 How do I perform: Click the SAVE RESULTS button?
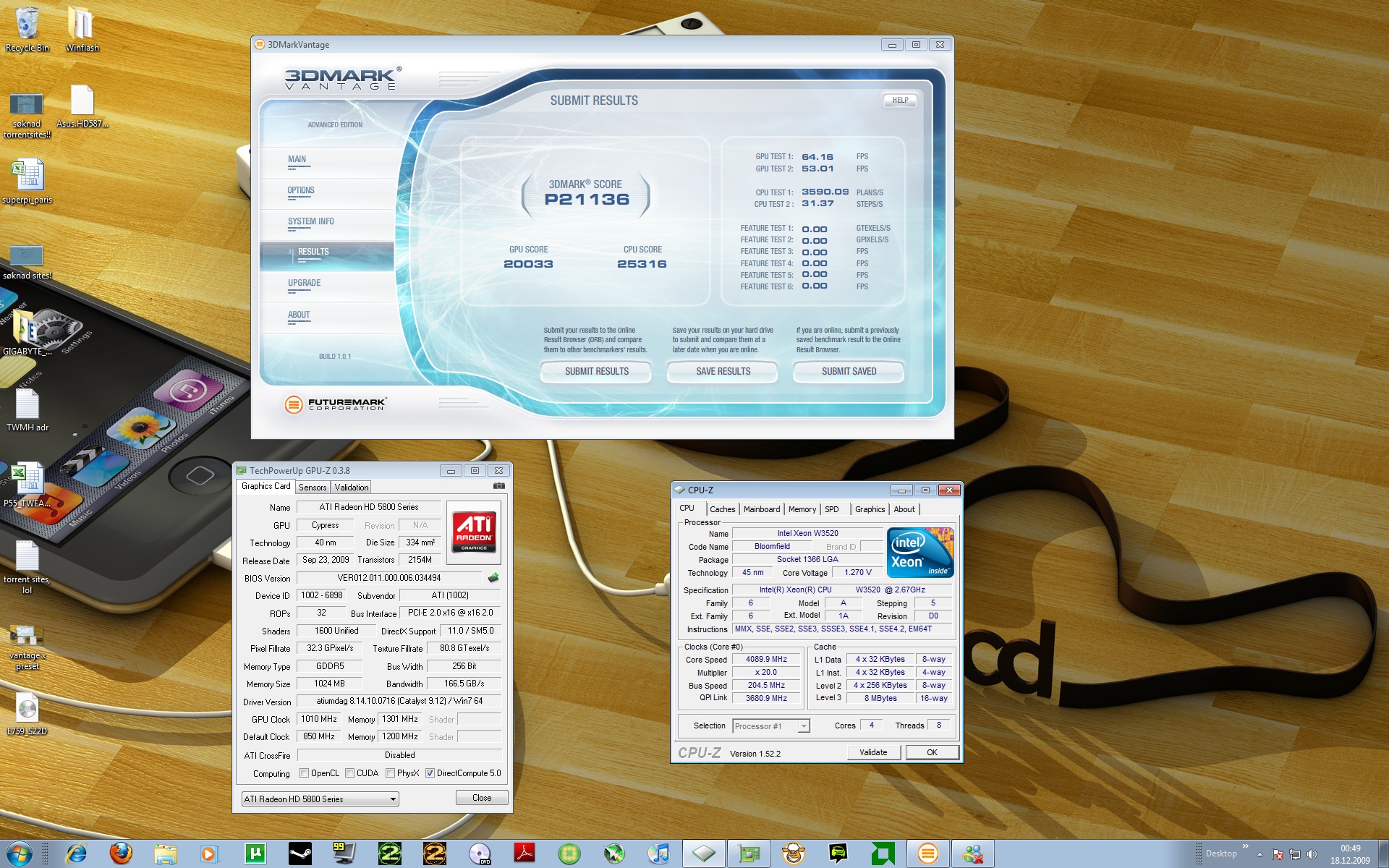723,371
